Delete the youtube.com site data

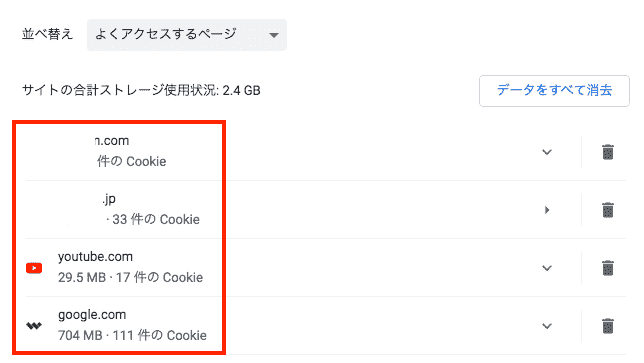click(607, 268)
